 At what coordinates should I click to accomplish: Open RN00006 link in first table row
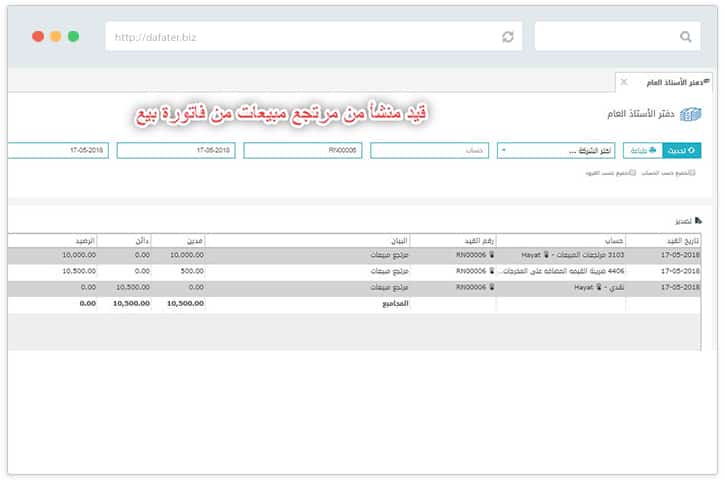click(472, 255)
